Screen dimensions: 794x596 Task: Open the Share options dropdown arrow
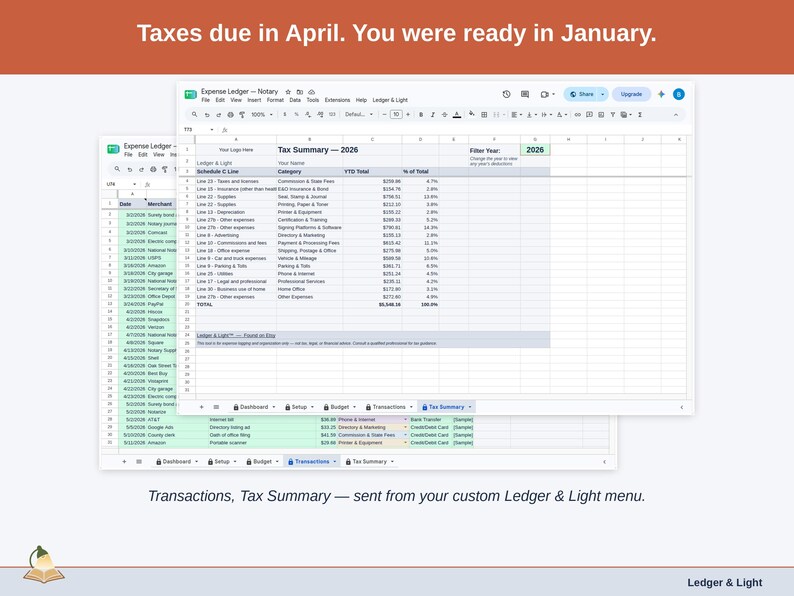point(603,94)
